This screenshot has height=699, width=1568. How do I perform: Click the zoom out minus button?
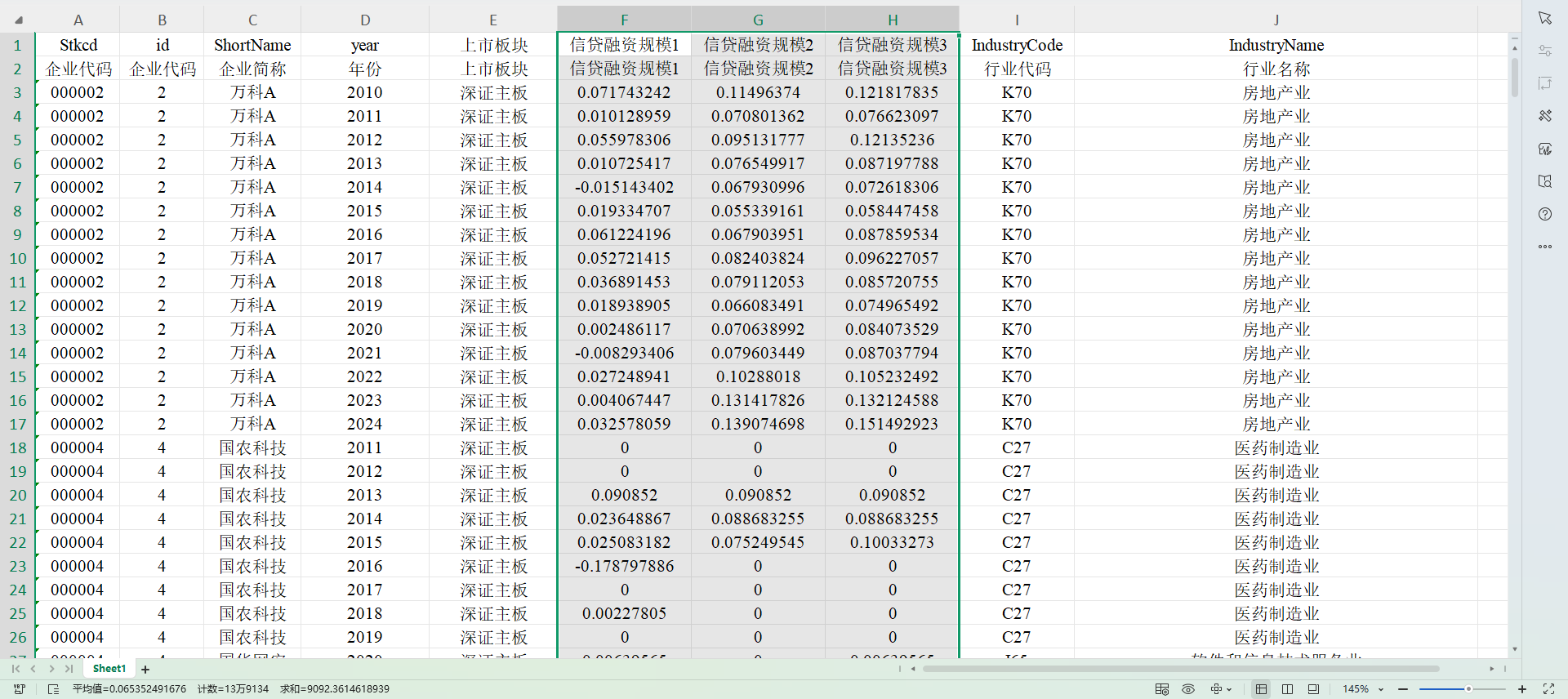click(x=1403, y=689)
